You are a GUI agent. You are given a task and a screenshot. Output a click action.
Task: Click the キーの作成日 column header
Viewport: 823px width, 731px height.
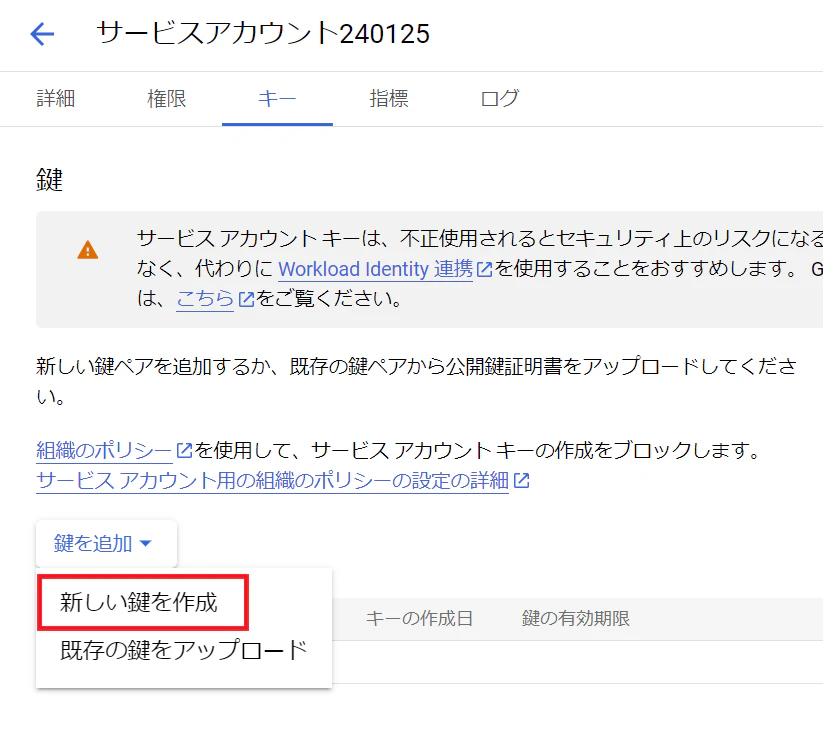click(x=419, y=619)
